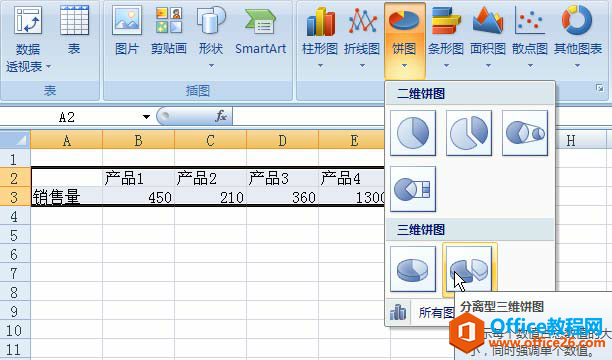Viewport: 612px width, 360px height.
Task: Select column A header
Action: 67,140
